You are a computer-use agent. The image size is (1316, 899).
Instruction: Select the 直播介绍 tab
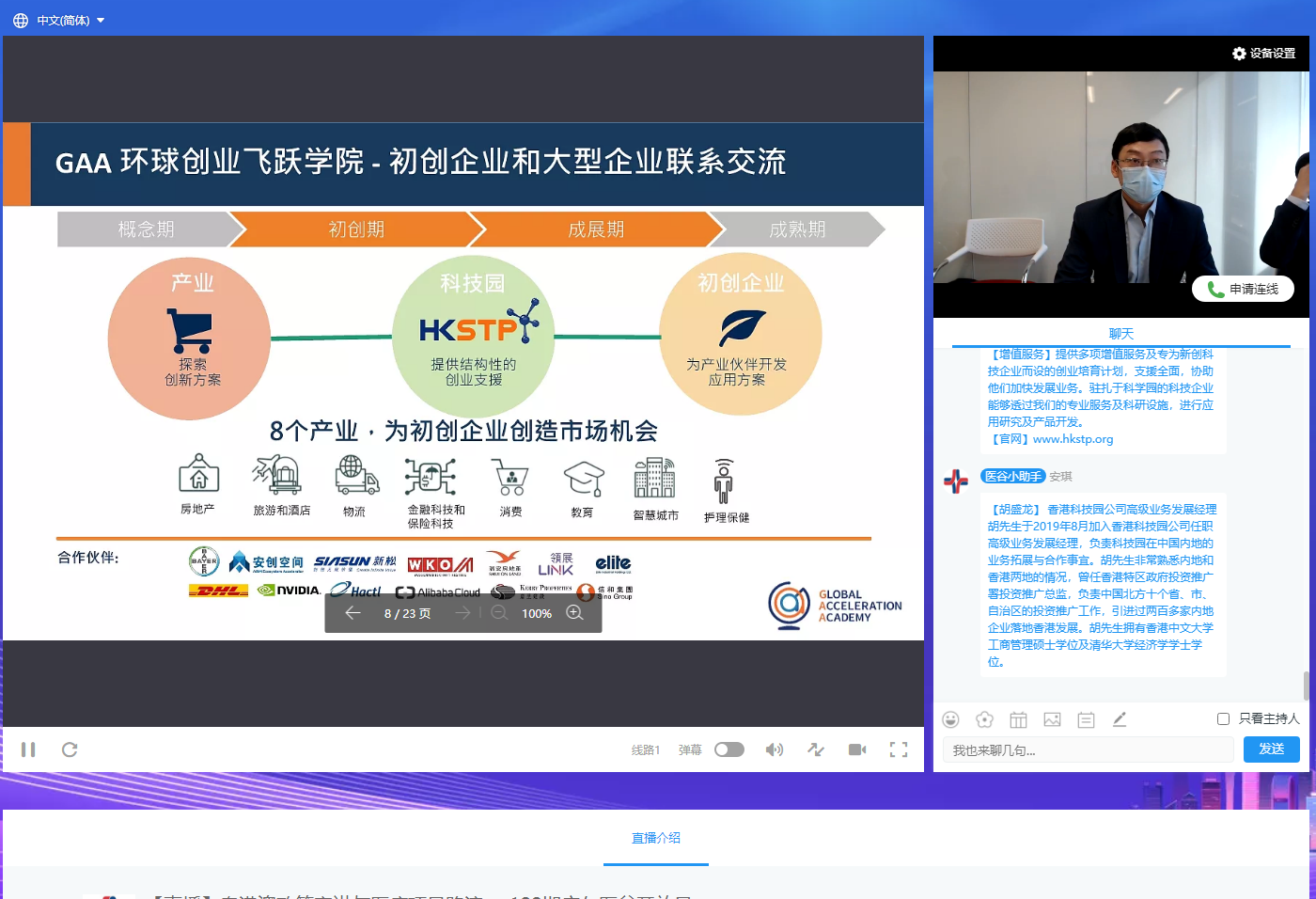click(x=656, y=838)
